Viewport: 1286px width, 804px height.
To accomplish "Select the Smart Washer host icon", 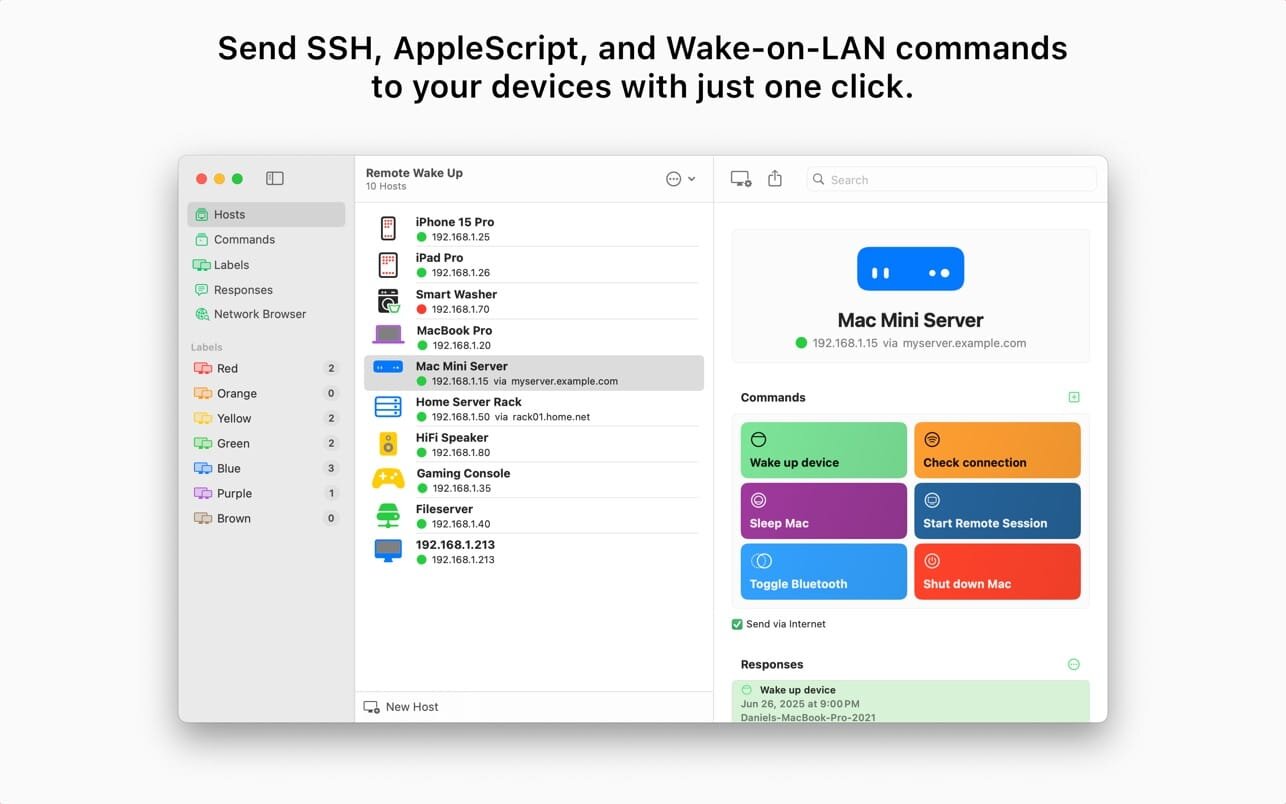I will [x=388, y=301].
